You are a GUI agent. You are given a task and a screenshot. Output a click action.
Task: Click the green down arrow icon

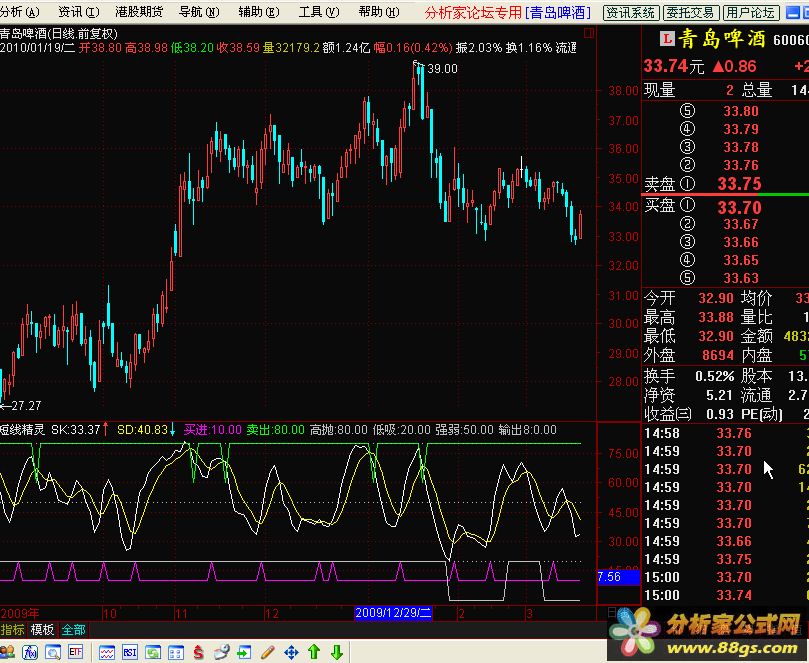pyautogui.click(x=337, y=652)
